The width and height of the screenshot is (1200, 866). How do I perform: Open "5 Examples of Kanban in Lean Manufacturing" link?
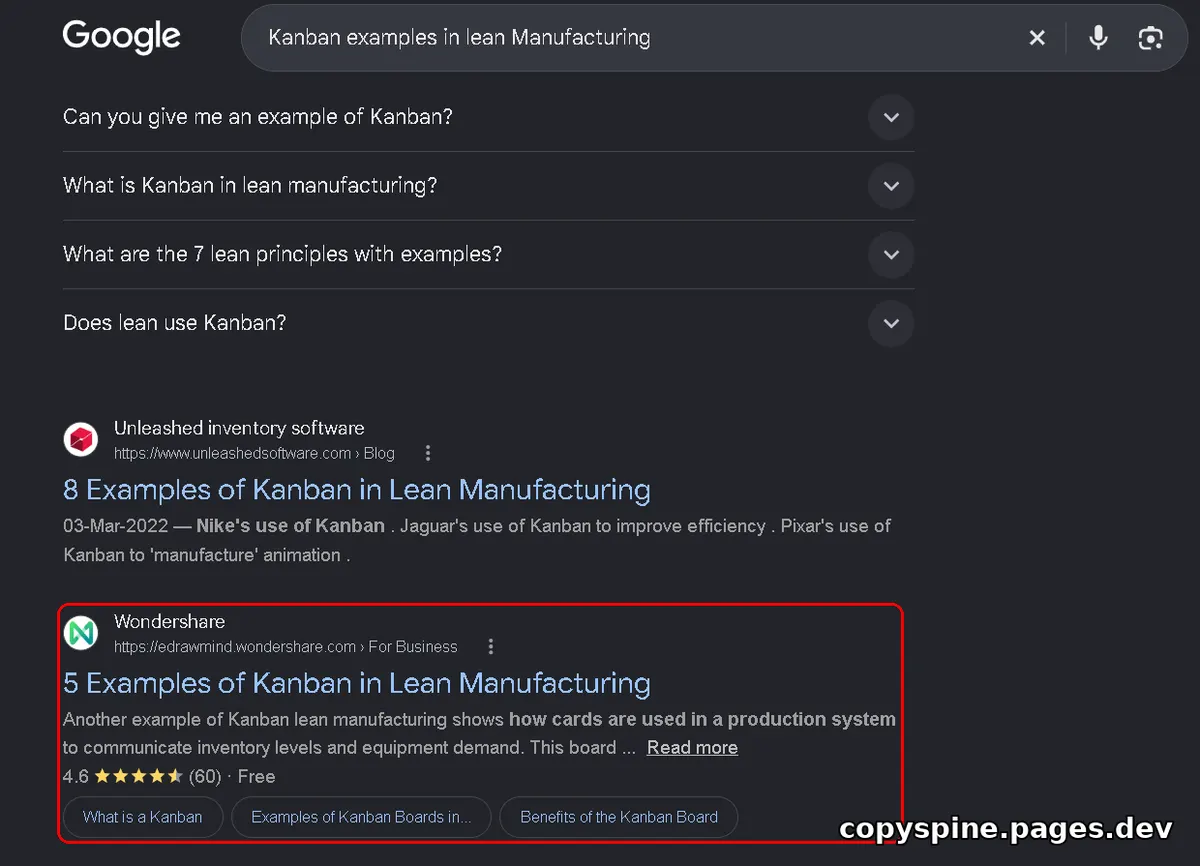tap(357, 683)
